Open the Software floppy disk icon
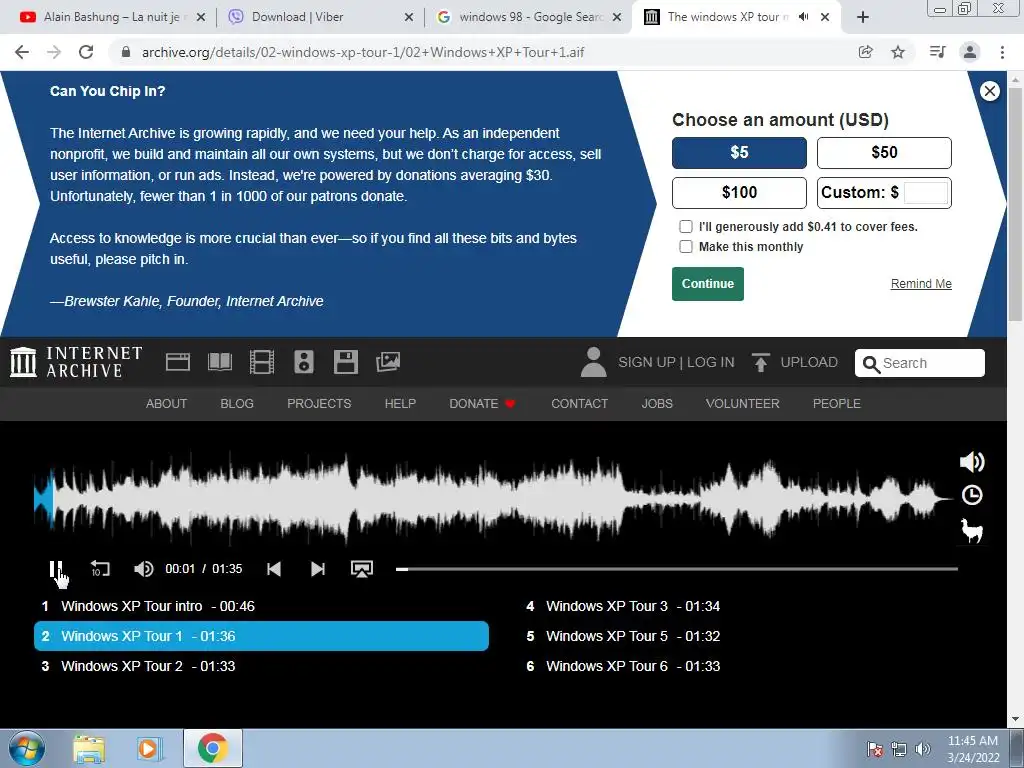Viewport: 1024px width, 768px height. point(346,362)
